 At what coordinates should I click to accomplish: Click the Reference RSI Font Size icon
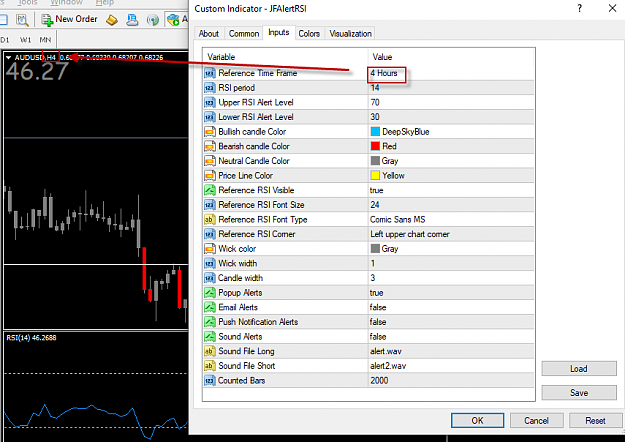[210, 205]
